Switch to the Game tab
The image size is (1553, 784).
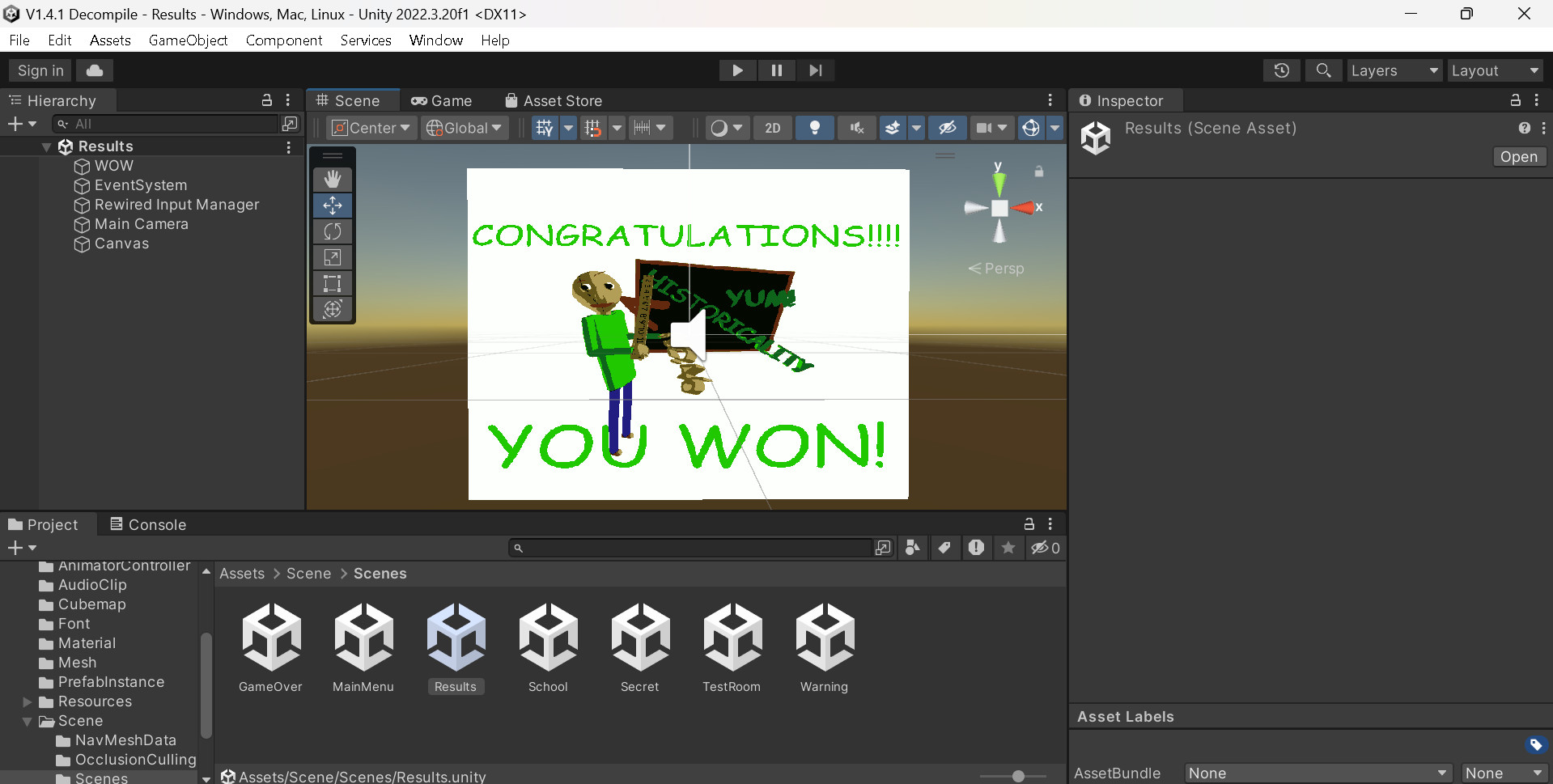[442, 100]
